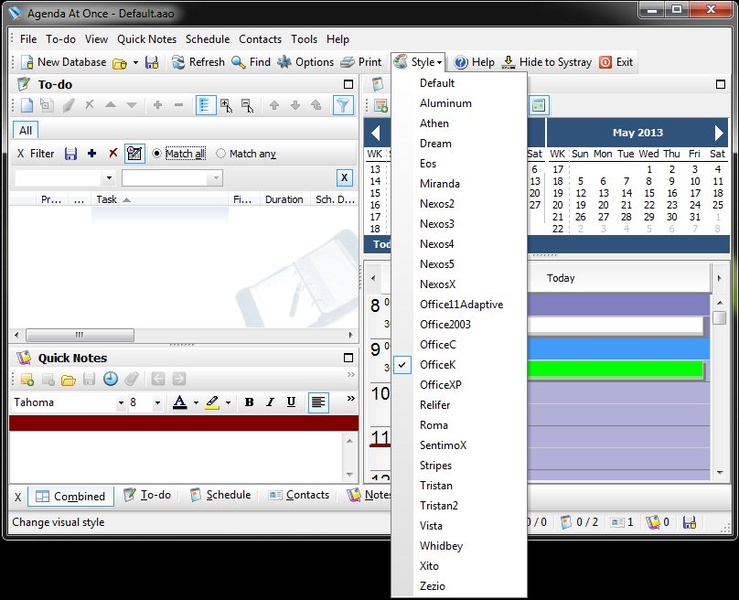This screenshot has width=739, height=600.
Task: Switch to the Contacts bottom tab
Action: 299,495
